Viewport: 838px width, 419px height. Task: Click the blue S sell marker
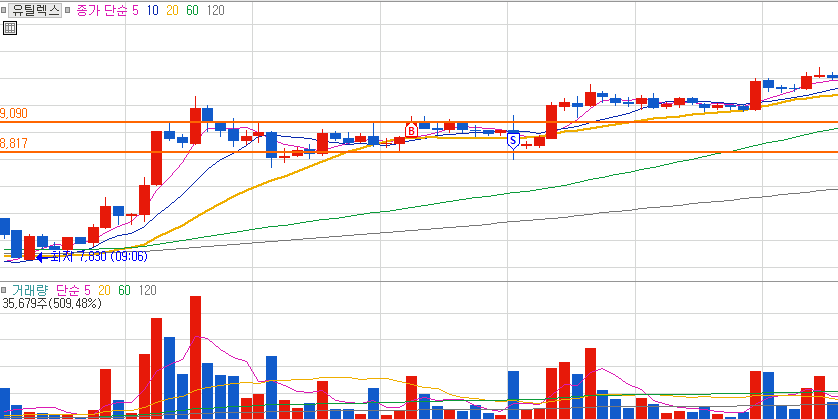pos(513,141)
